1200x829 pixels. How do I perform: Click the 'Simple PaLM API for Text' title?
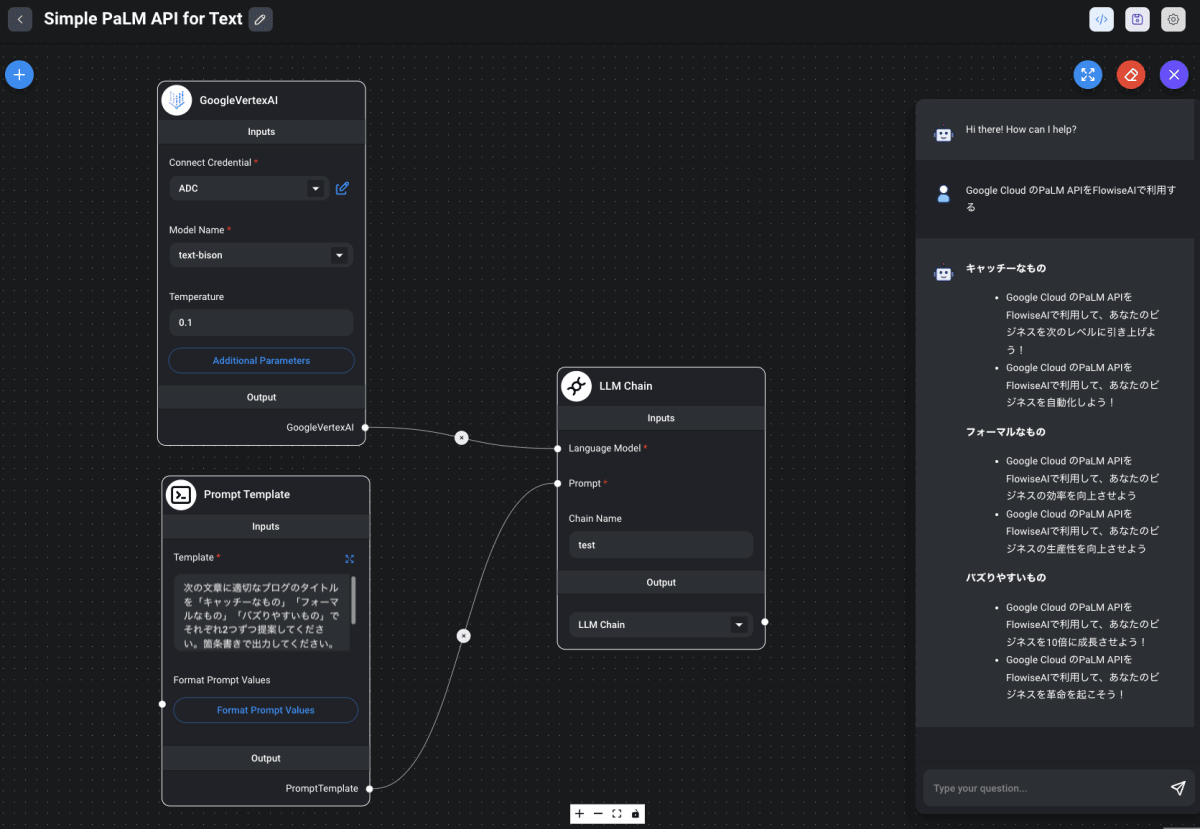[143, 19]
